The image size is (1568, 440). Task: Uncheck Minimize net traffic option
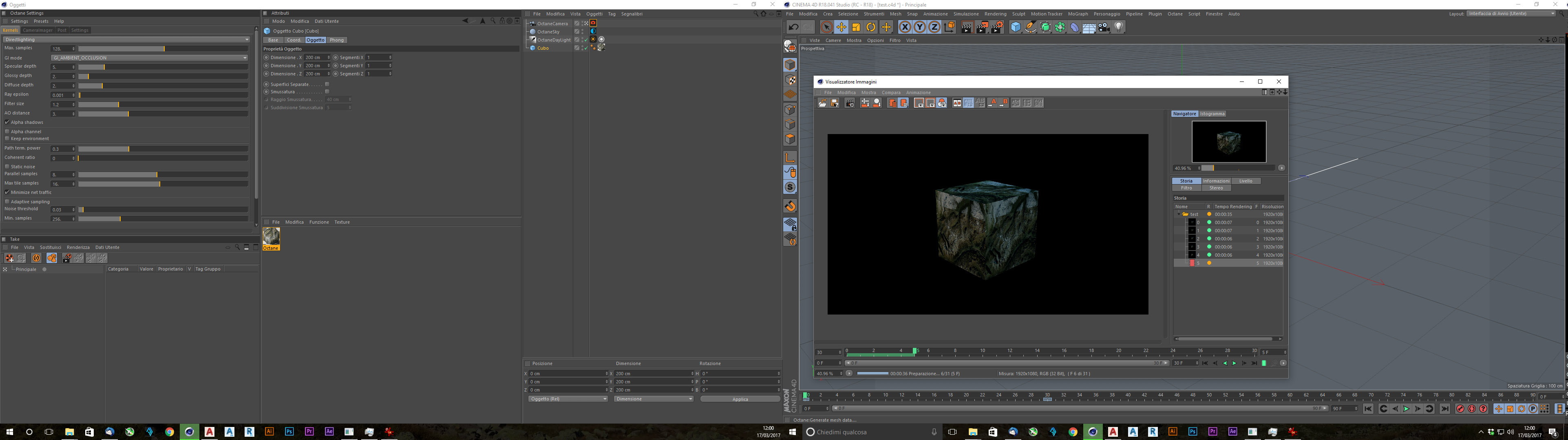7,192
